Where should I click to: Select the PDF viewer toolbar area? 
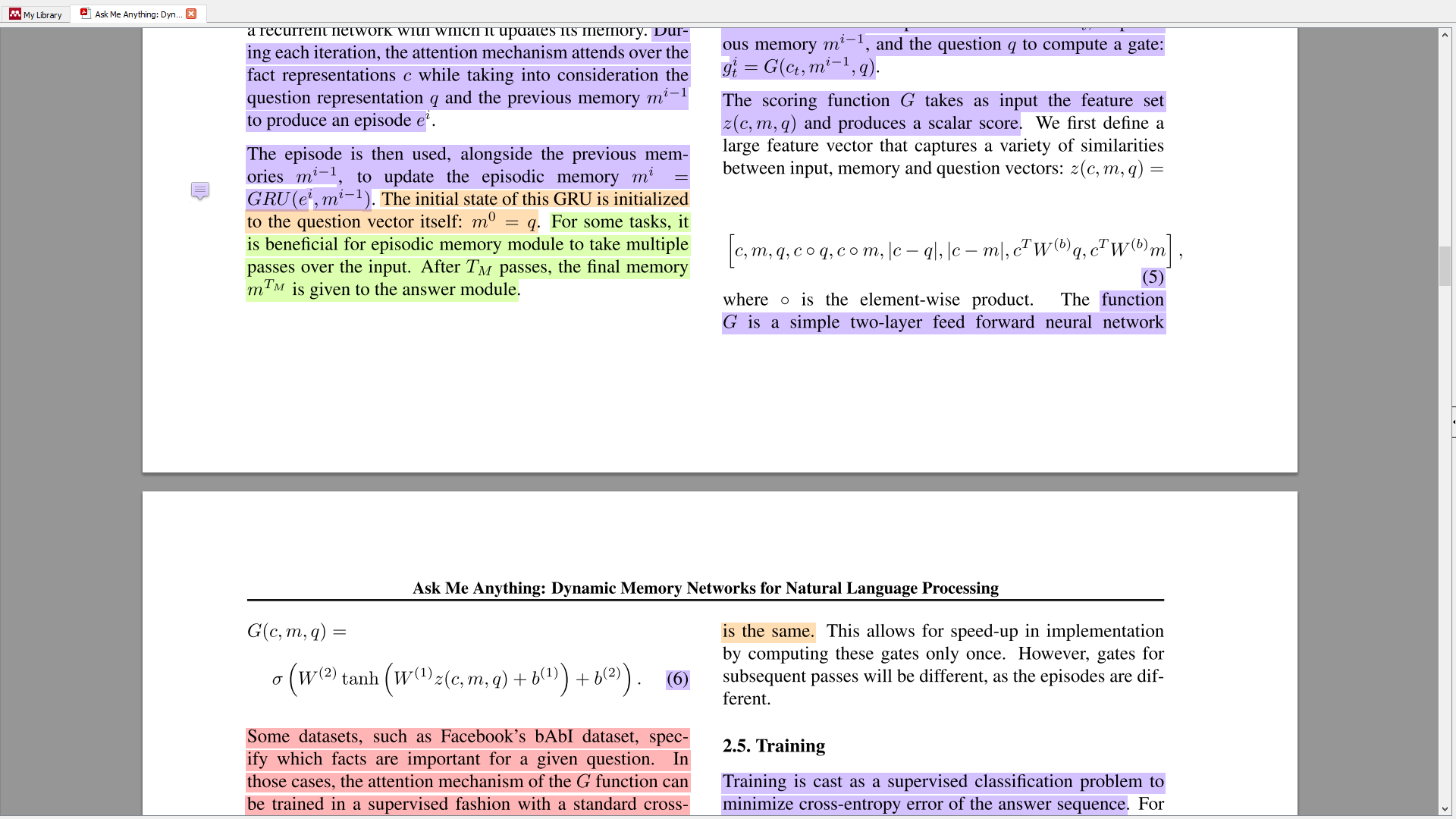pyautogui.click(x=728, y=13)
